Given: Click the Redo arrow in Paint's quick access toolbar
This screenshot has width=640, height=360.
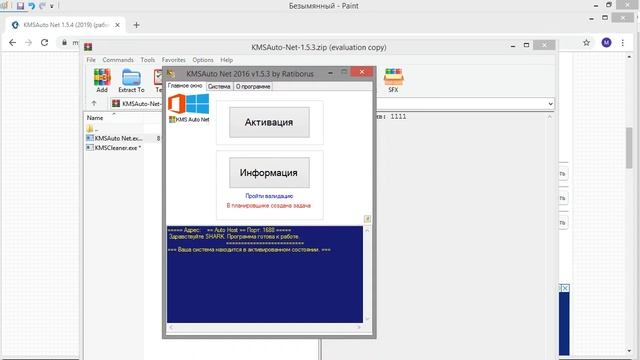Looking at the screenshot, I should (x=42, y=6).
